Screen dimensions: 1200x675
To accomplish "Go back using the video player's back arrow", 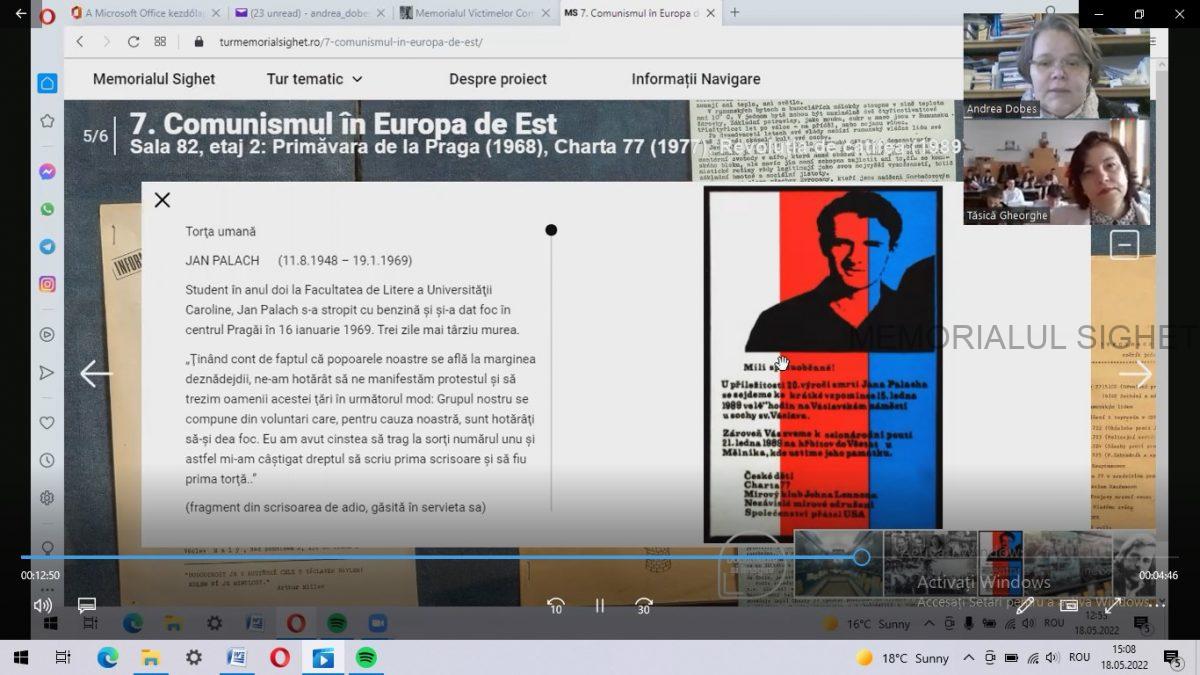I will (21, 14).
